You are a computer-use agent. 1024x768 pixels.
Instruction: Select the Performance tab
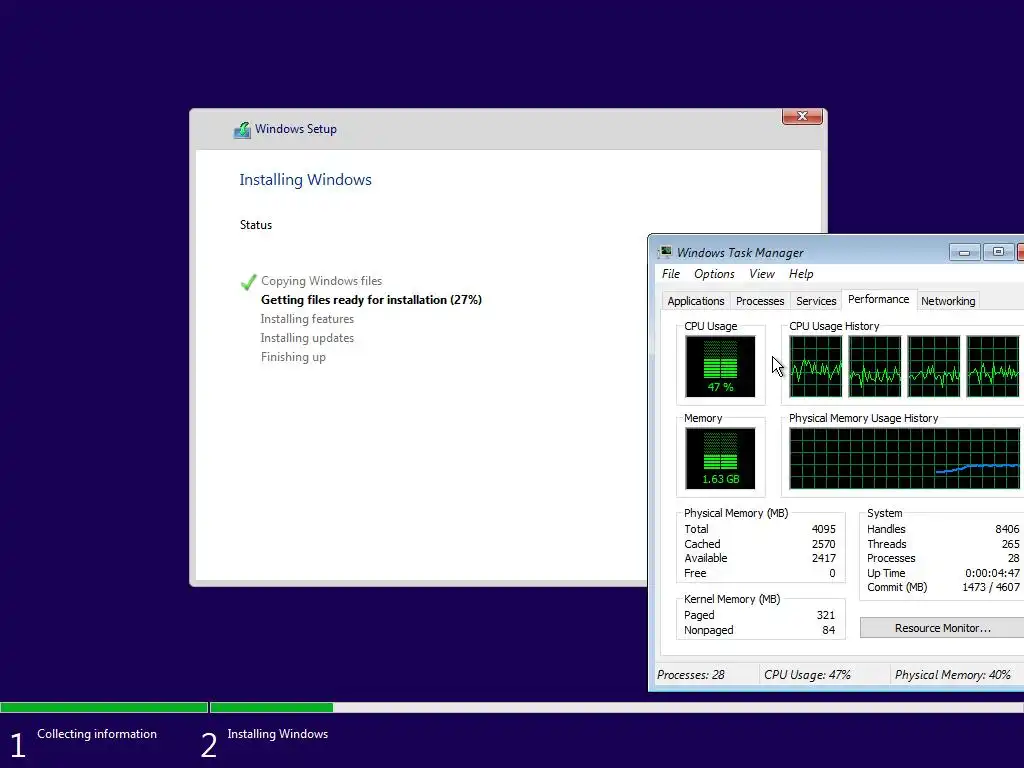click(878, 299)
